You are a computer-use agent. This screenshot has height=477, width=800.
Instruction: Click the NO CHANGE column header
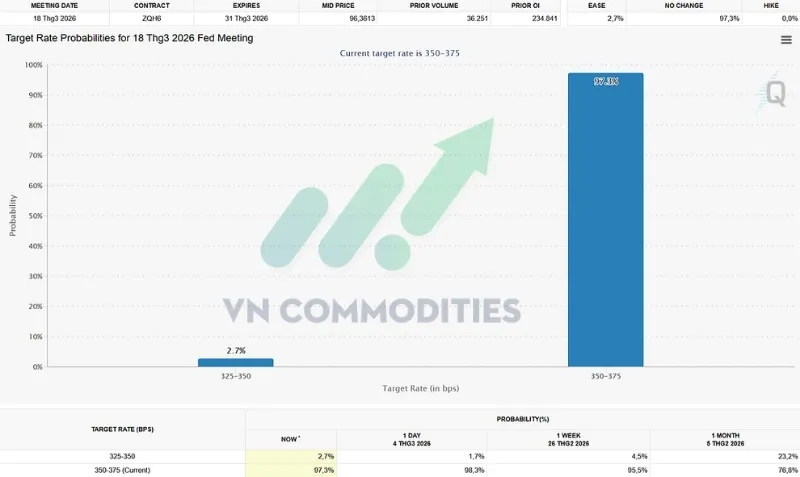tap(683, 5)
